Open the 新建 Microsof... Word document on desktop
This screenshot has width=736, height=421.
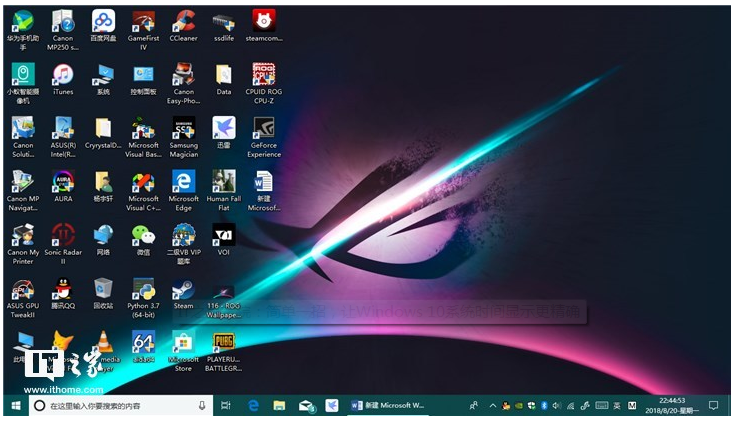264,191
